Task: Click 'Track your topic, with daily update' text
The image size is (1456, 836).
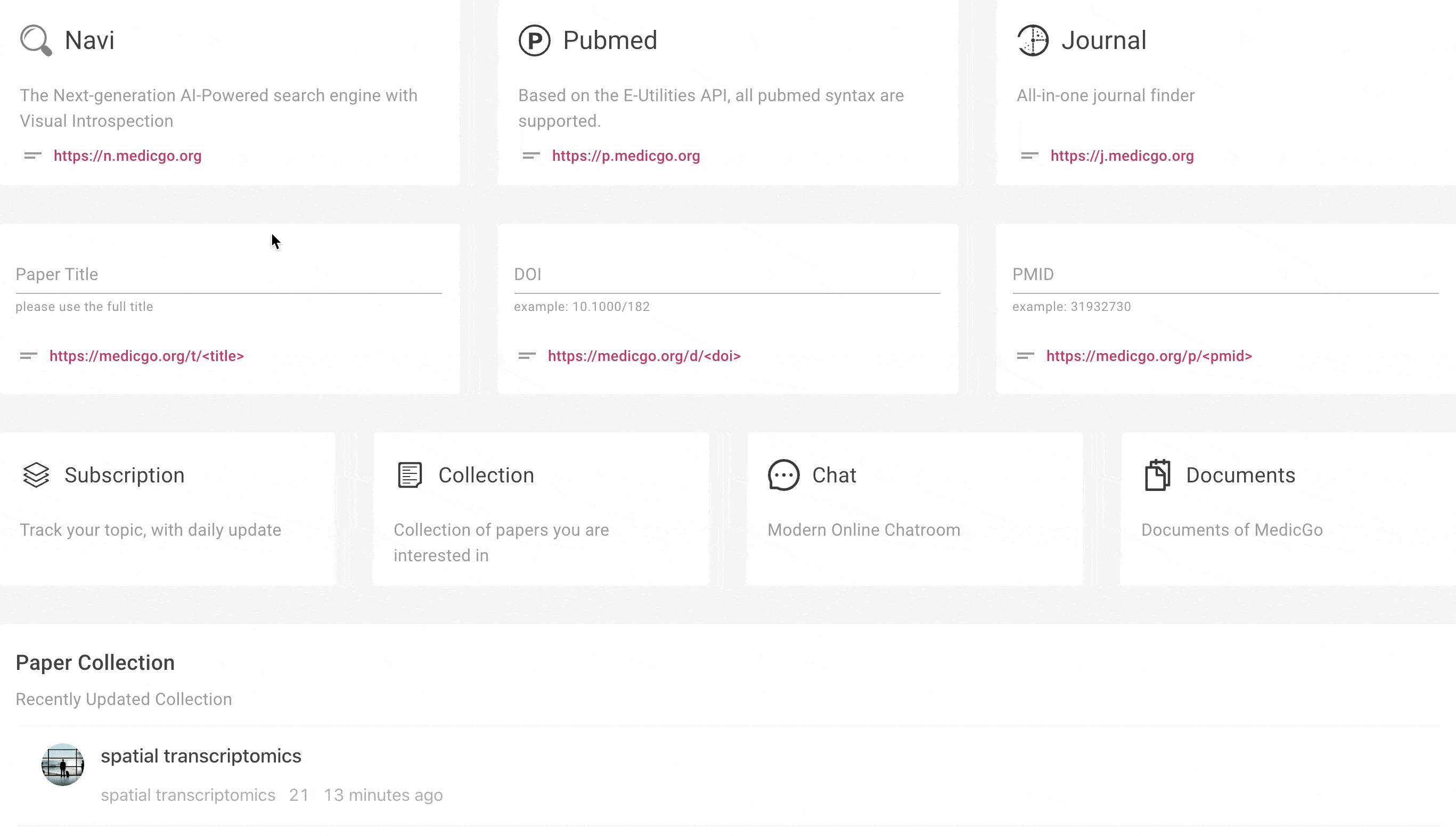Action: point(150,529)
